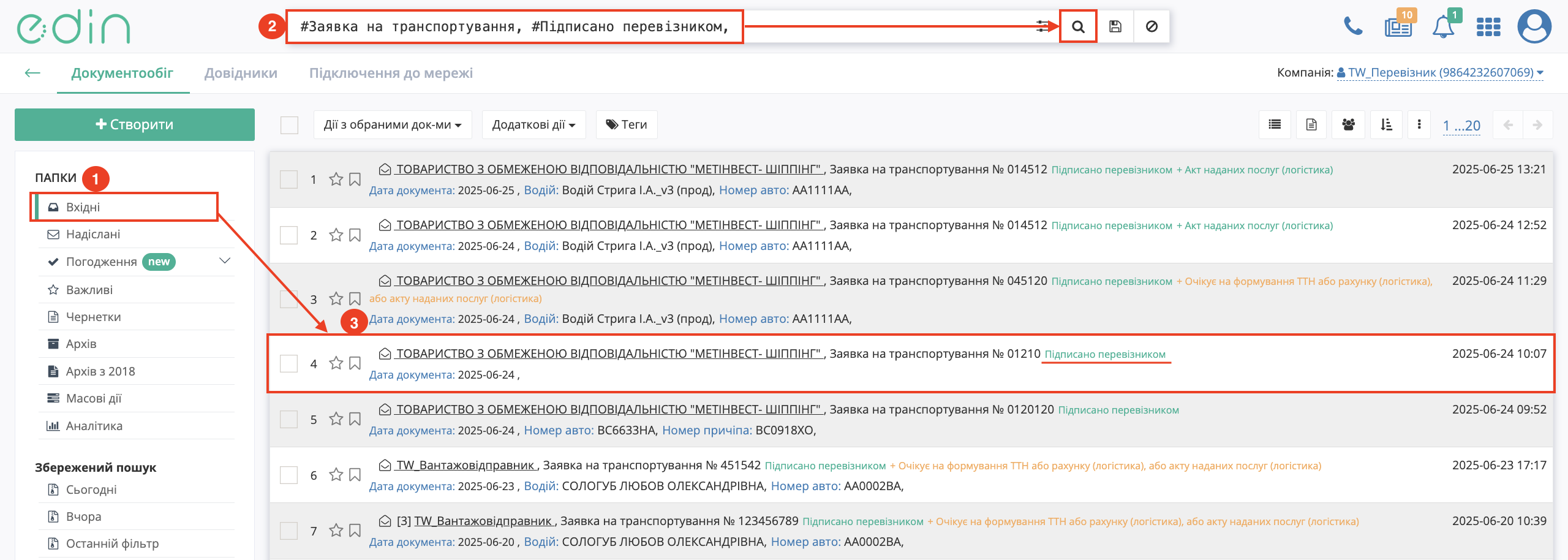
Task: Open the user profile avatar
Action: pos(1534,27)
